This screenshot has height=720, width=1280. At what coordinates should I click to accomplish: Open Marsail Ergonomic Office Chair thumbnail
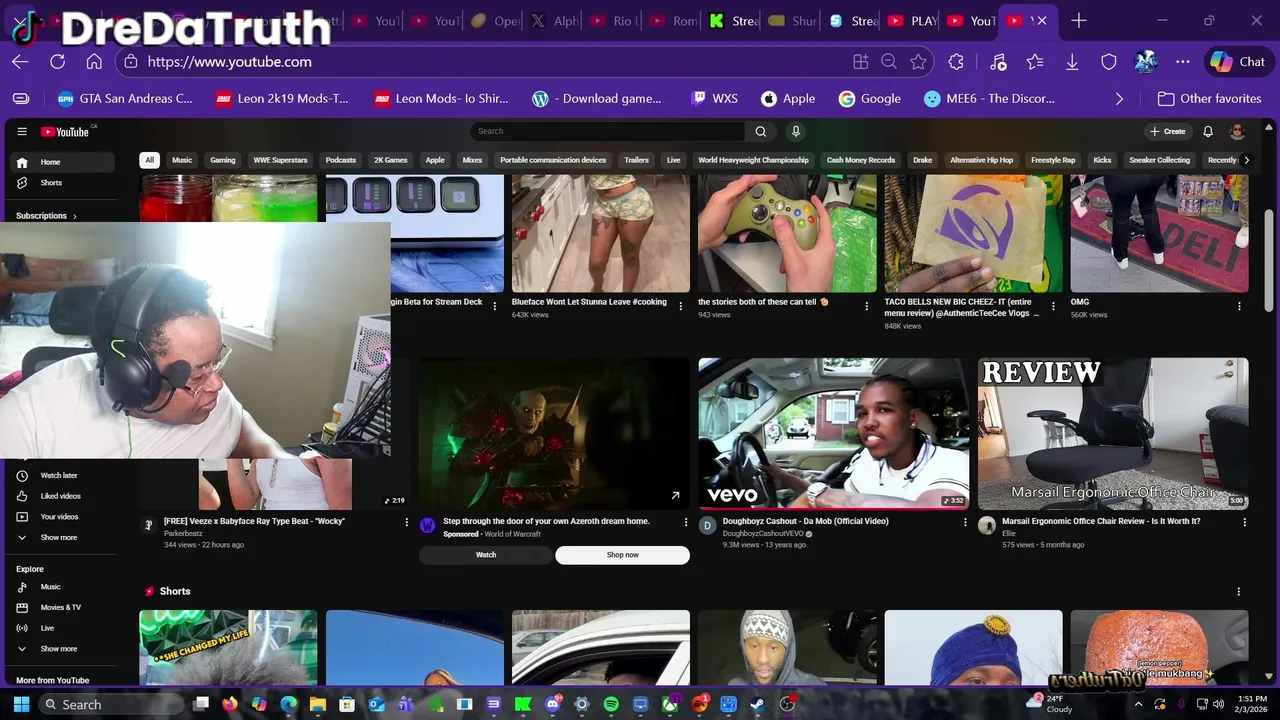point(1113,434)
